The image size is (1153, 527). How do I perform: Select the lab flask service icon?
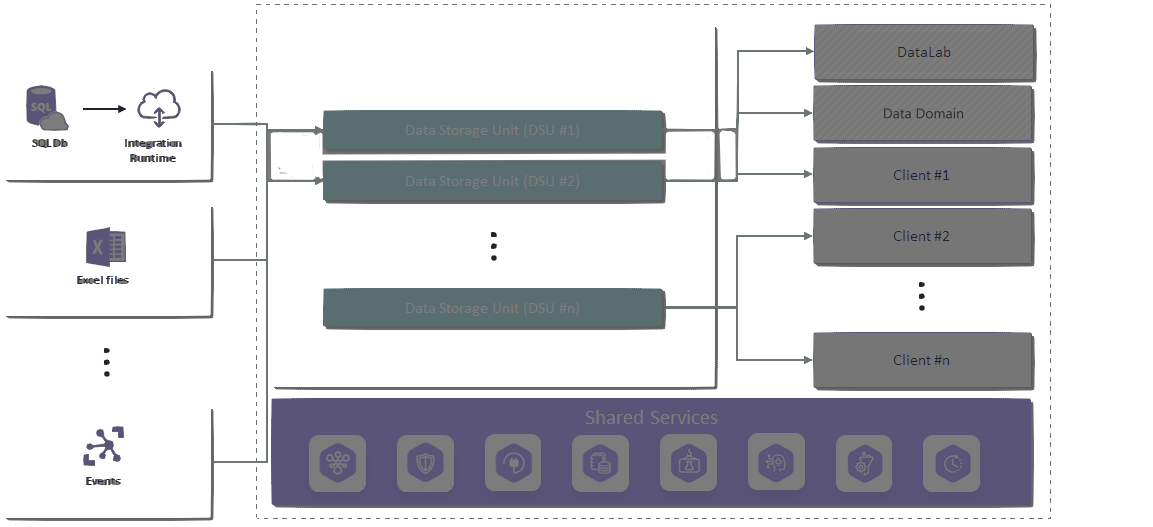[x=688, y=462]
